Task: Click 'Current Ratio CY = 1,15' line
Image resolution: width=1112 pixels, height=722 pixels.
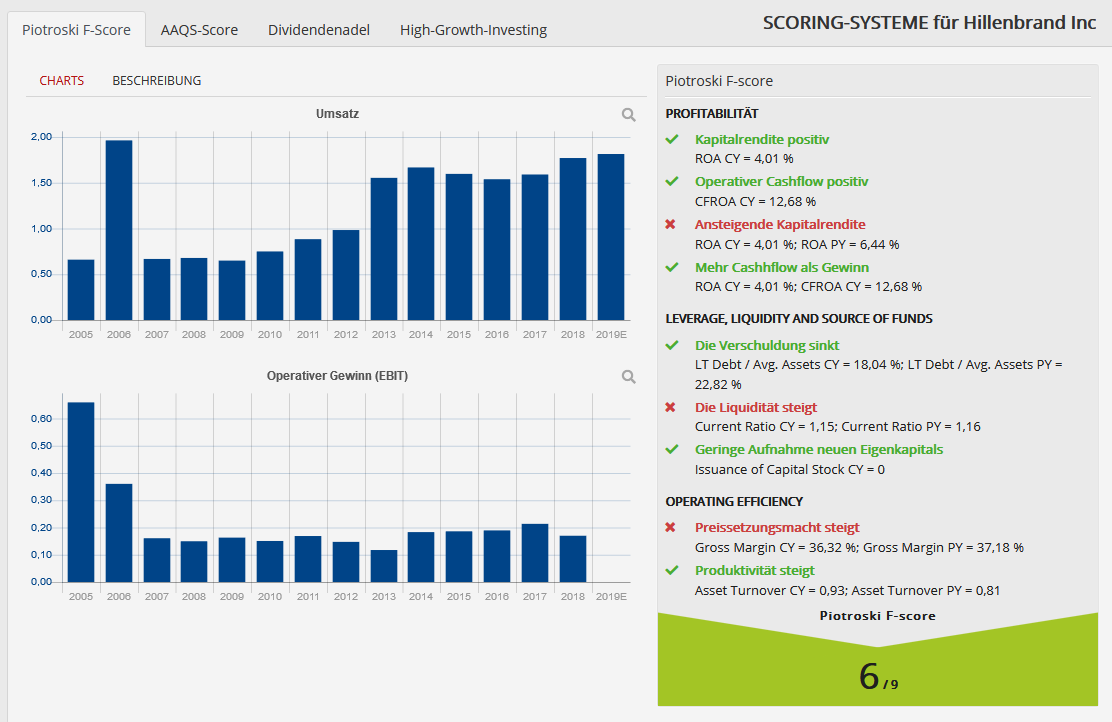Action: 838,427
